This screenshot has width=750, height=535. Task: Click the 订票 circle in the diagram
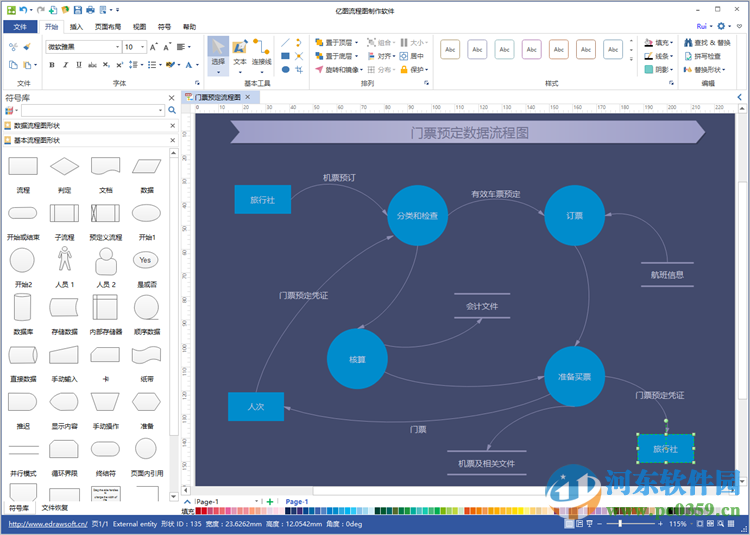pyautogui.click(x=574, y=216)
